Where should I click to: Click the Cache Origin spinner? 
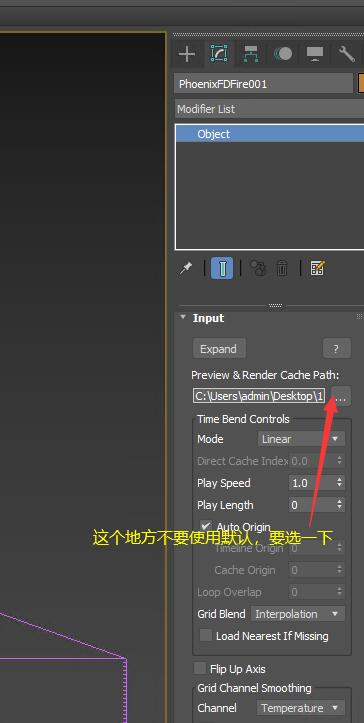click(x=340, y=570)
